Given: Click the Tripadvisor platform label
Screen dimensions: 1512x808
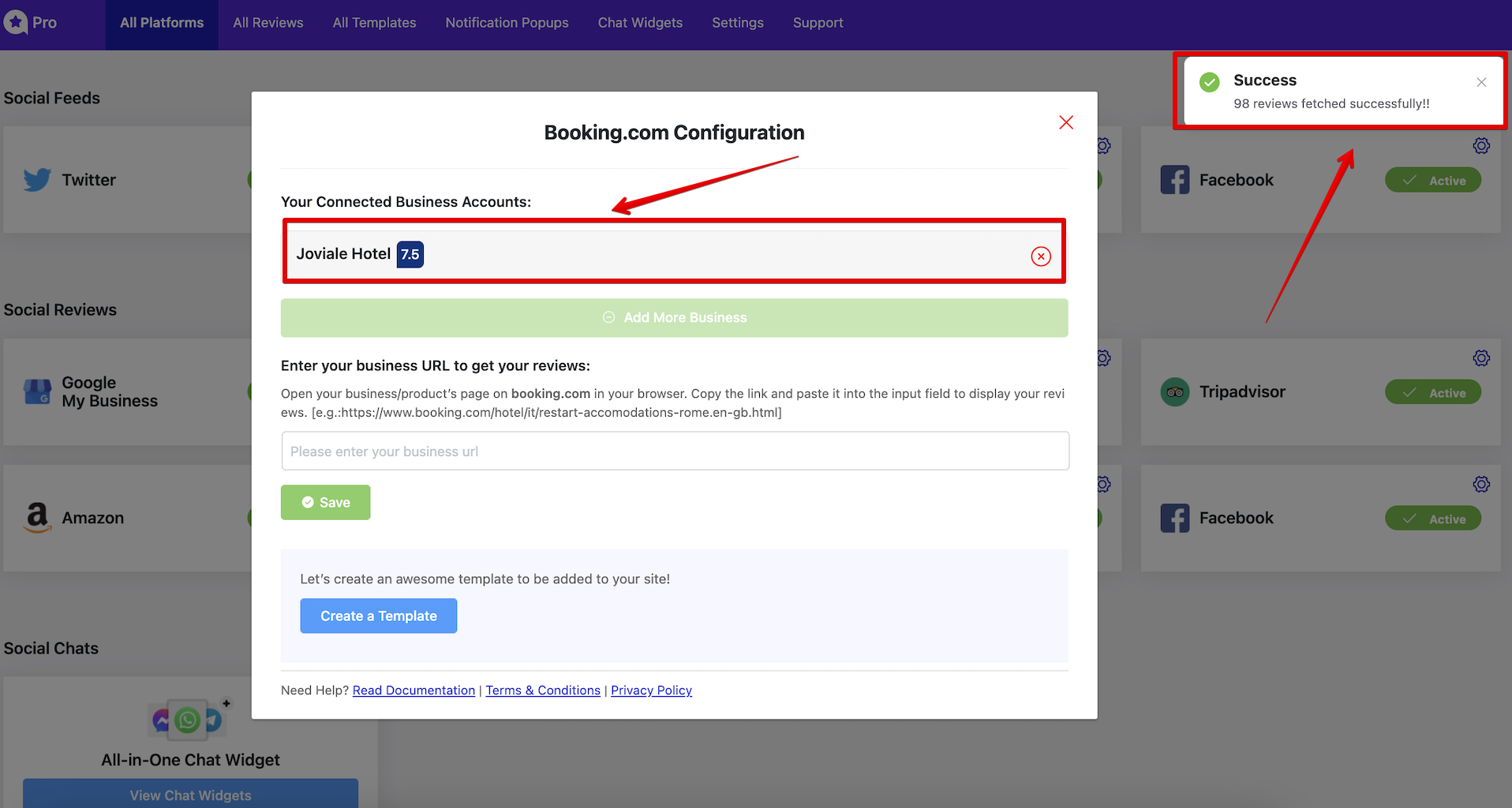Looking at the screenshot, I should point(1242,391).
